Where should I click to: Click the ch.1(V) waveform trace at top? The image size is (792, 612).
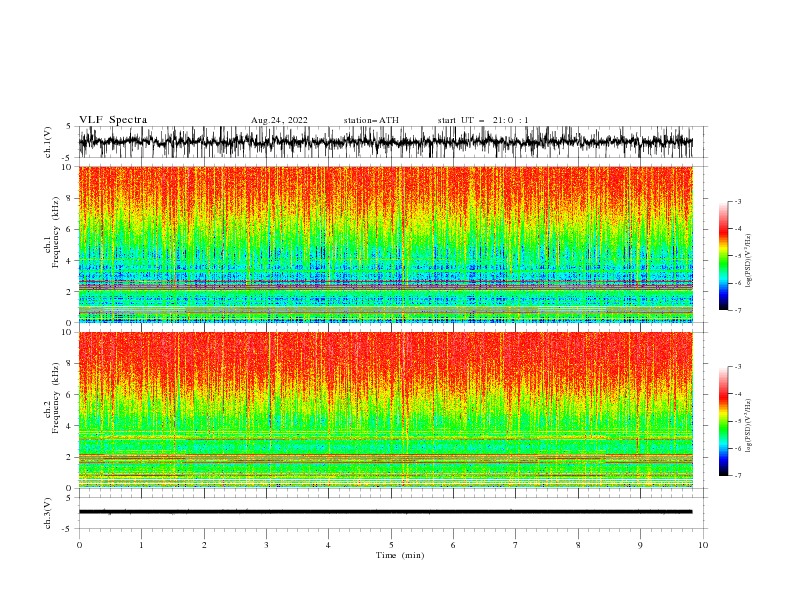click(386, 142)
